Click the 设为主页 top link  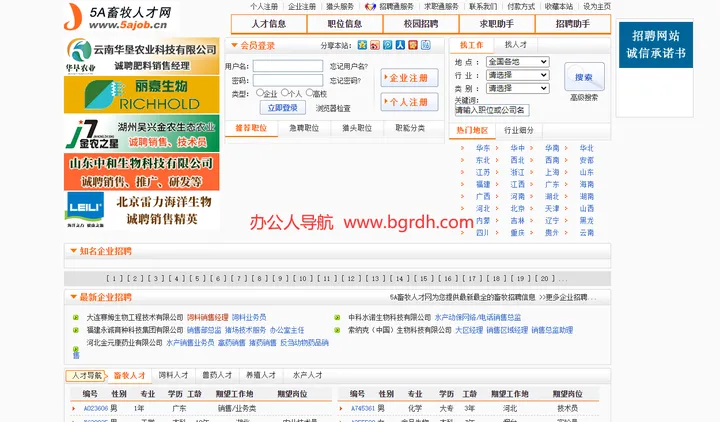click(597, 6)
